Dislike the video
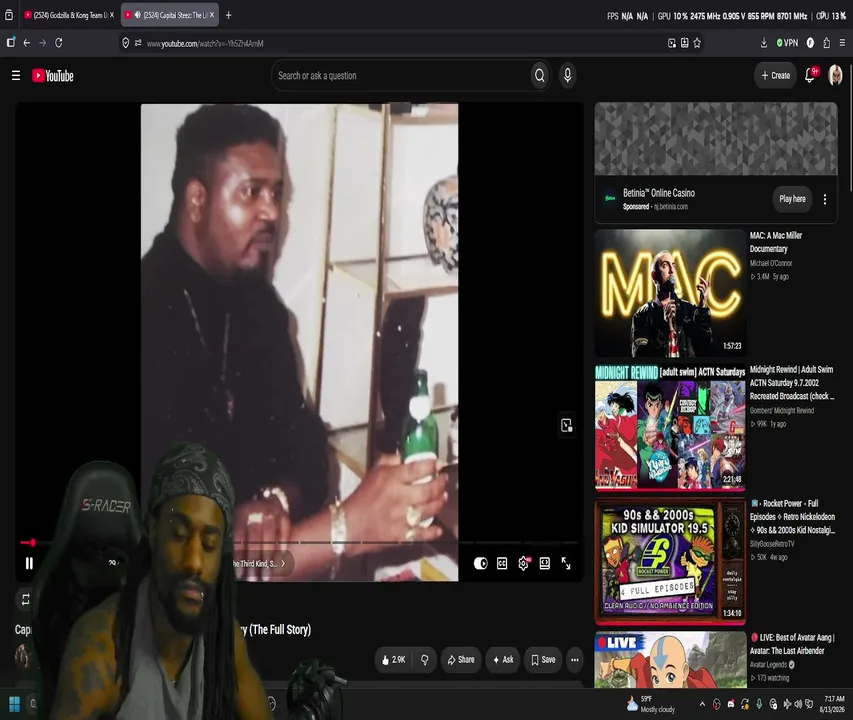Viewport: 853px width, 720px height. click(x=425, y=660)
